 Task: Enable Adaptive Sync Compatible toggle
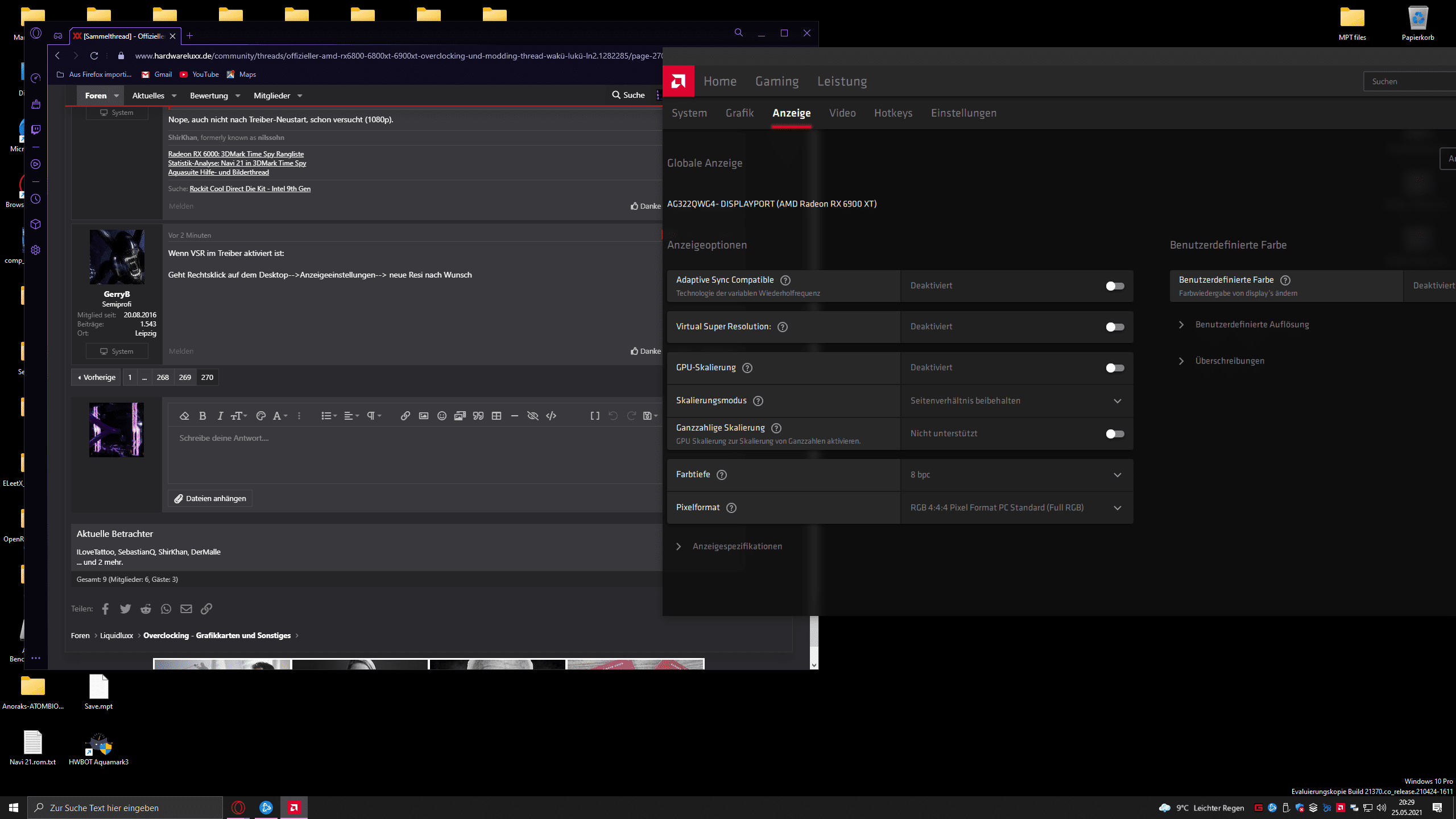1115,286
